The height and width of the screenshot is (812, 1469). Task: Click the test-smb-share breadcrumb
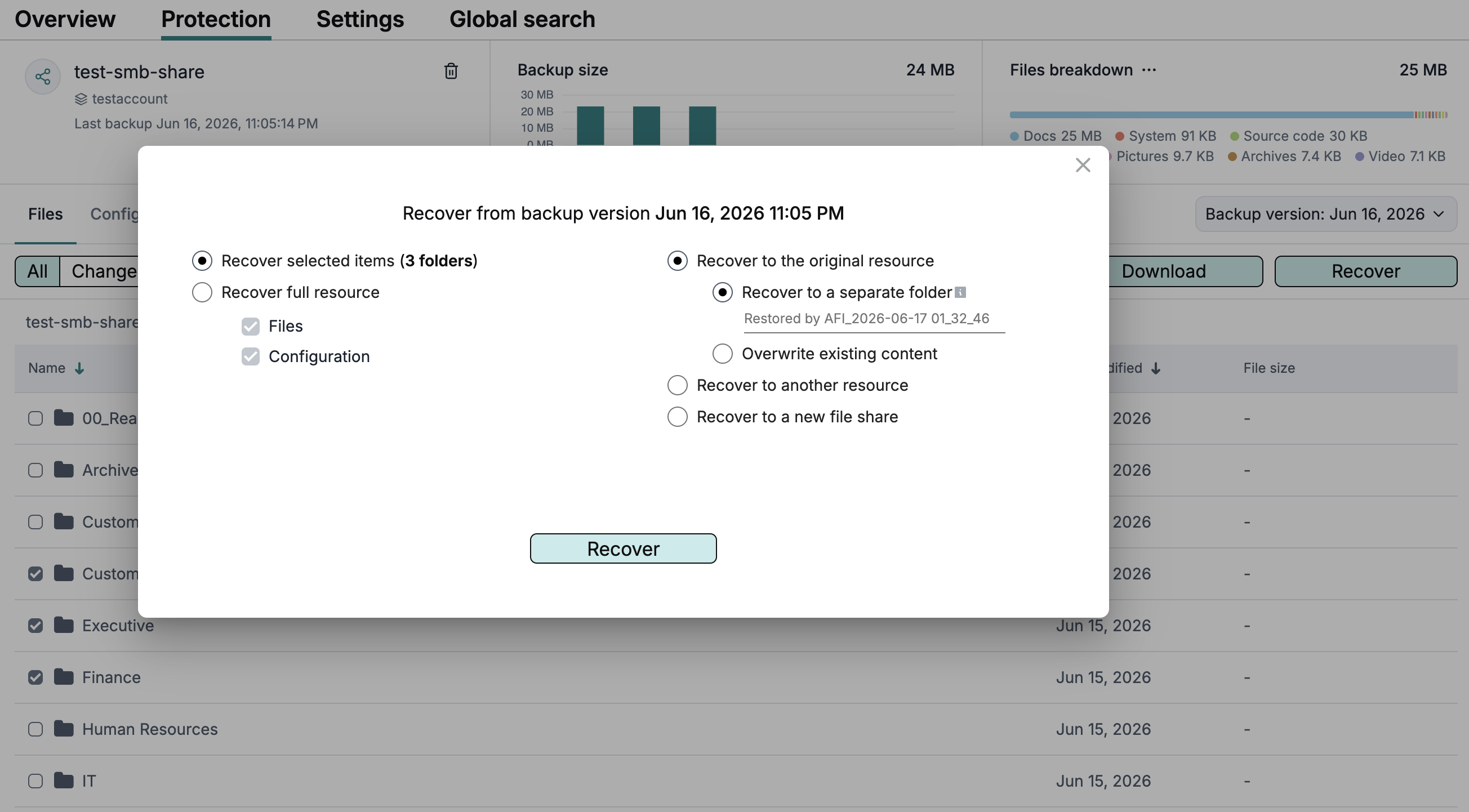[82, 322]
